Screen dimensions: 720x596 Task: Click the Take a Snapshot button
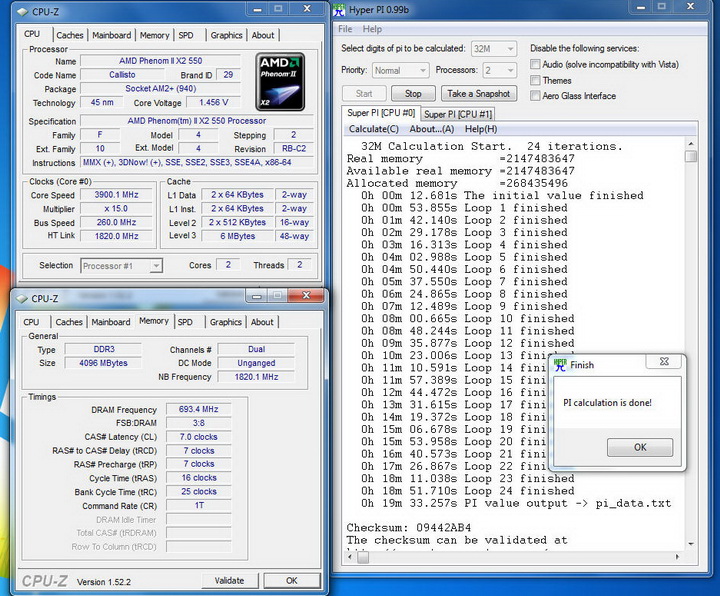pyautogui.click(x=478, y=94)
